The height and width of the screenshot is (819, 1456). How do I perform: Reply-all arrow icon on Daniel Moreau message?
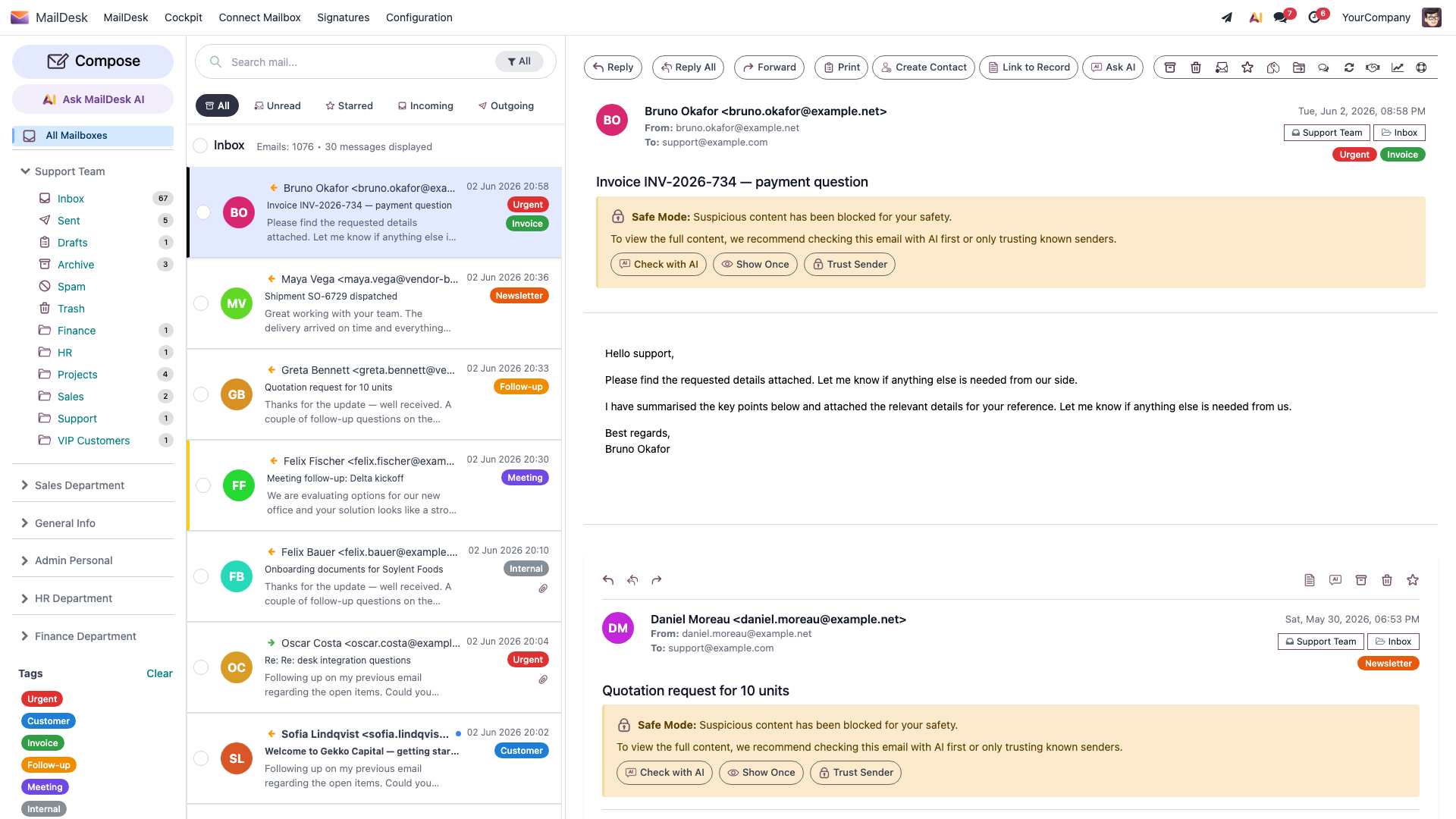click(x=632, y=580)
